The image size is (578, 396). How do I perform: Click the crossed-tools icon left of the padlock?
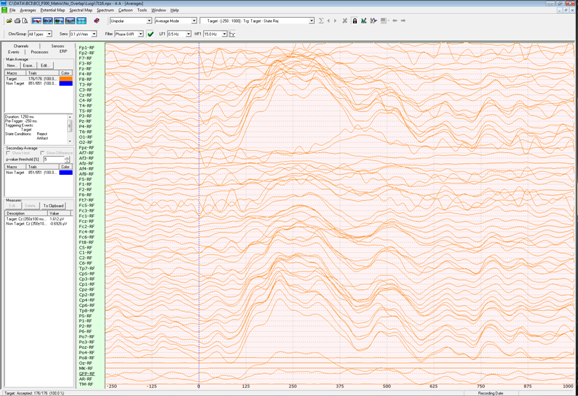345,21
